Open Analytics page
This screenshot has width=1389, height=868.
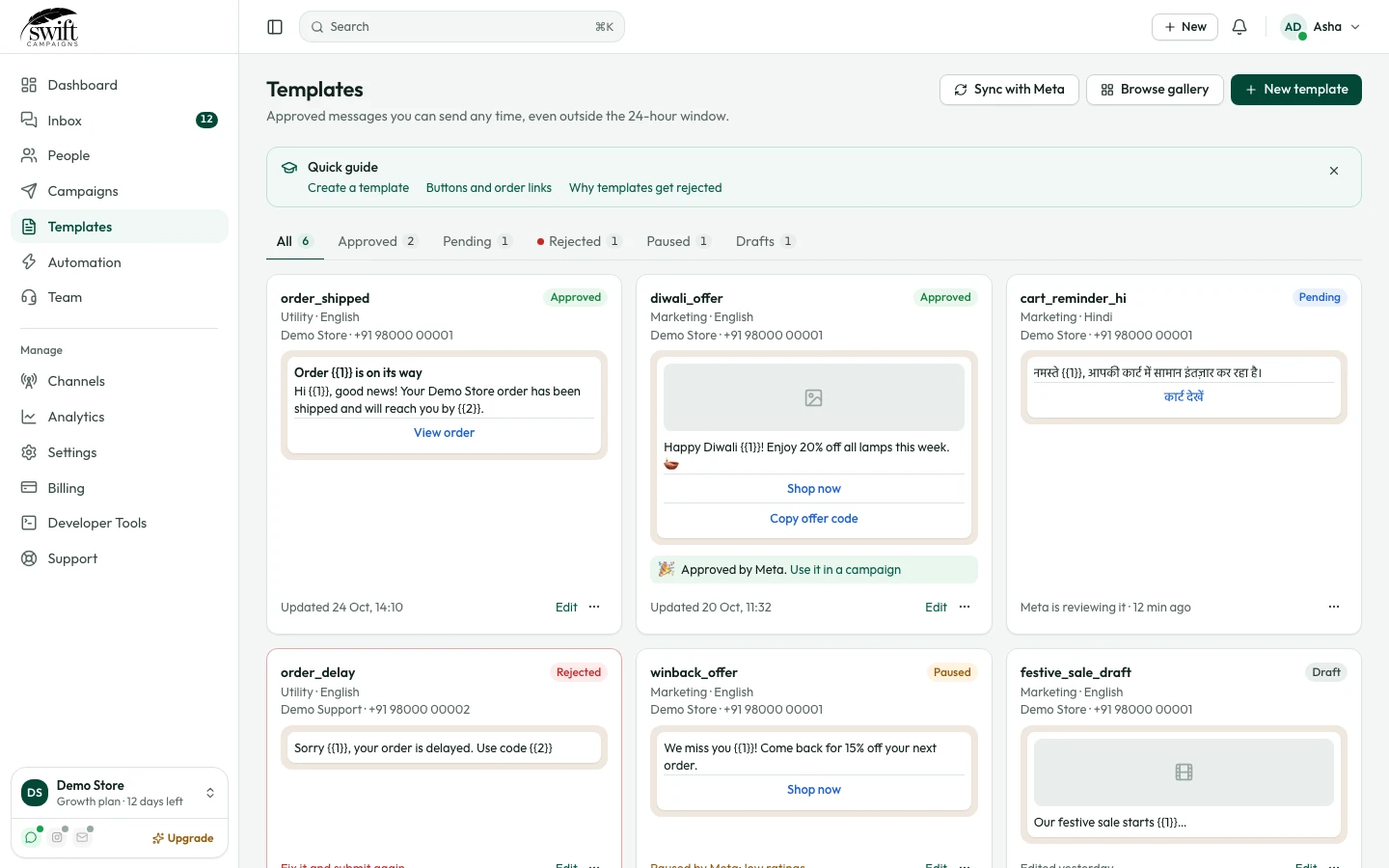[120, 417]
